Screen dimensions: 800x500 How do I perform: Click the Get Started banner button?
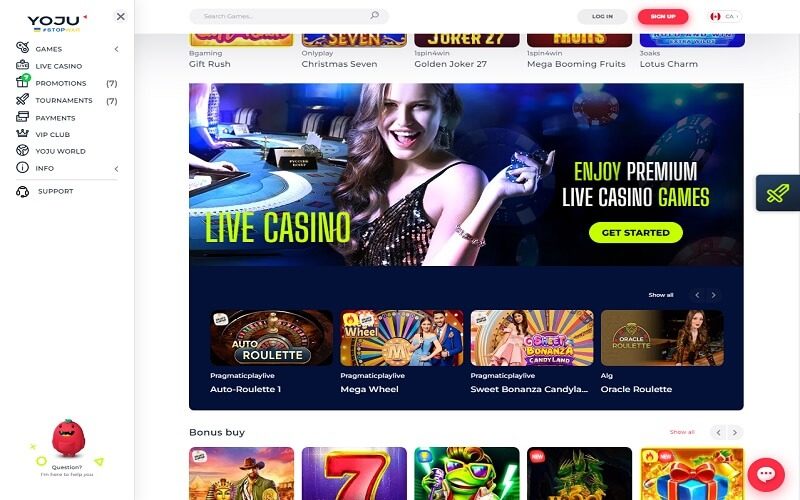coord(636,233)
